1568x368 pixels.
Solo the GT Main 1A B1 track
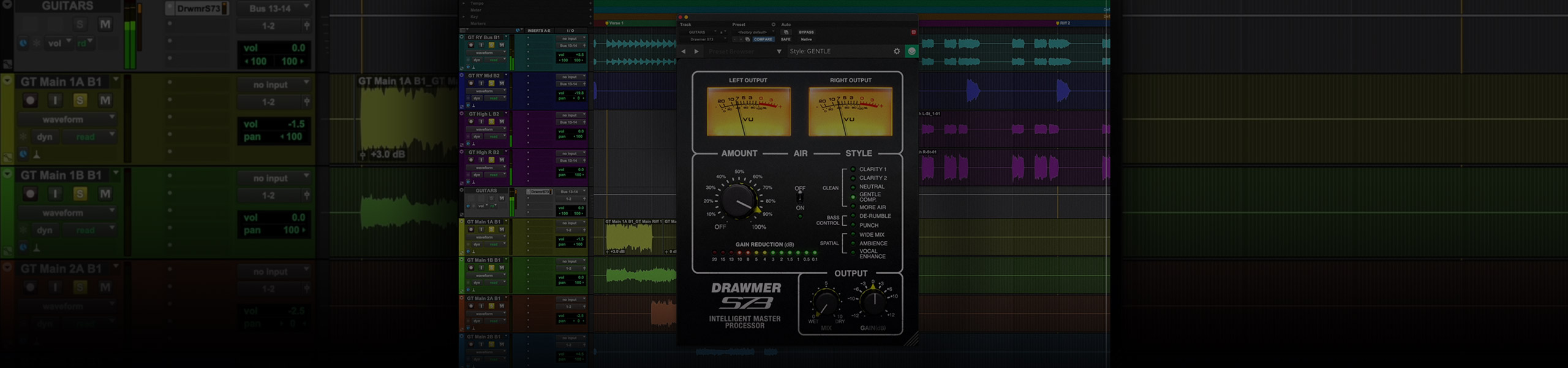point(80,101)
